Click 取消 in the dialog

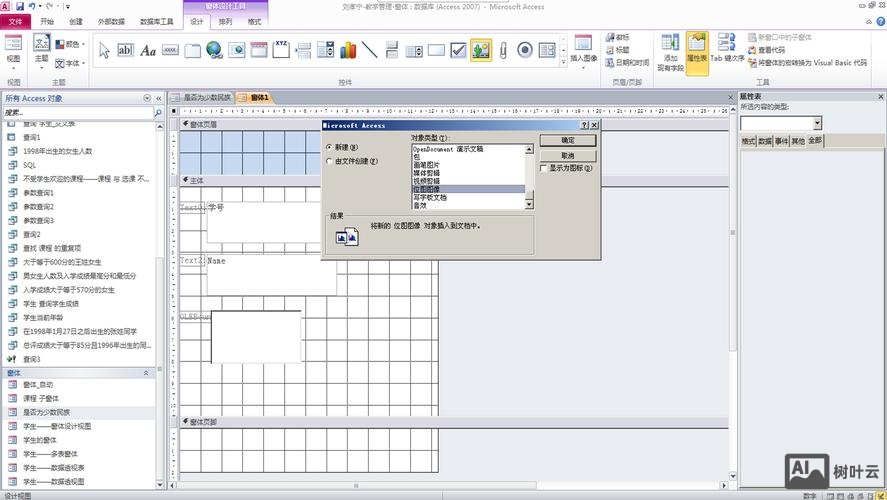[568, 156]
